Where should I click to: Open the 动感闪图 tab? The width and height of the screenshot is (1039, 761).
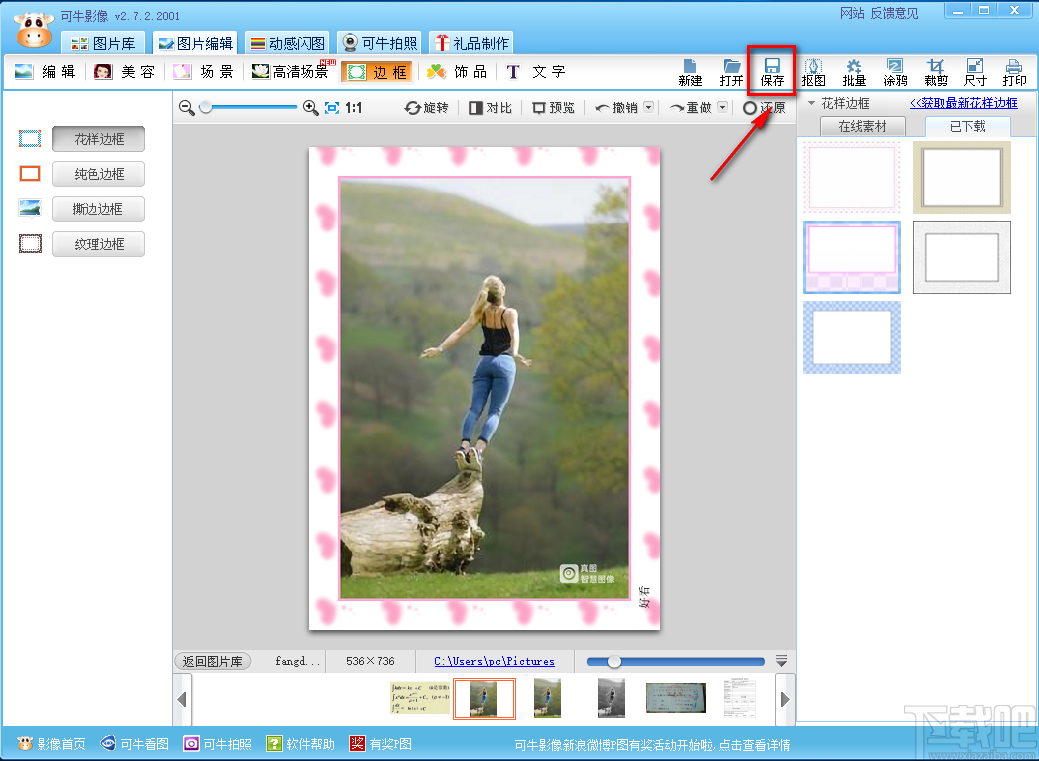tap(288, 44)
